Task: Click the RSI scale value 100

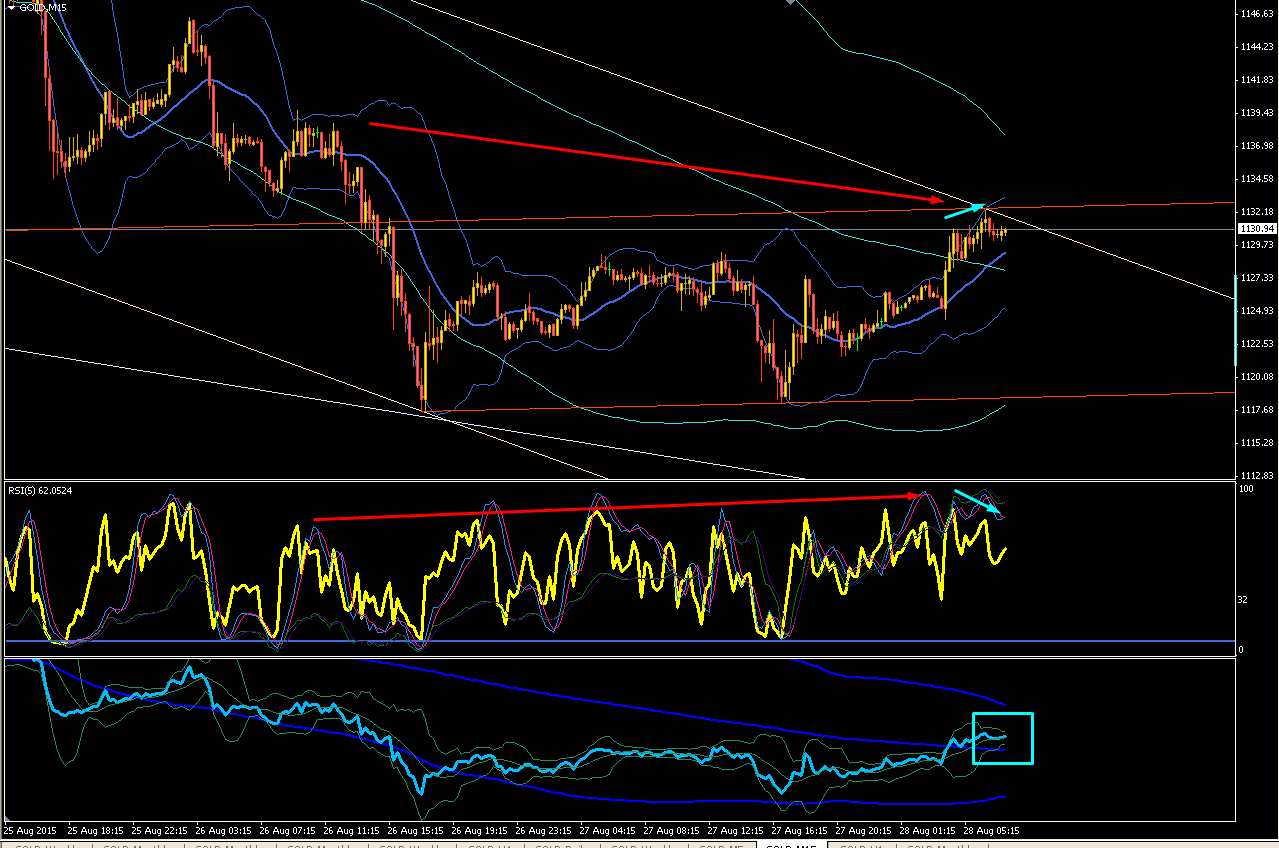Action: [x=1246, y=490]
